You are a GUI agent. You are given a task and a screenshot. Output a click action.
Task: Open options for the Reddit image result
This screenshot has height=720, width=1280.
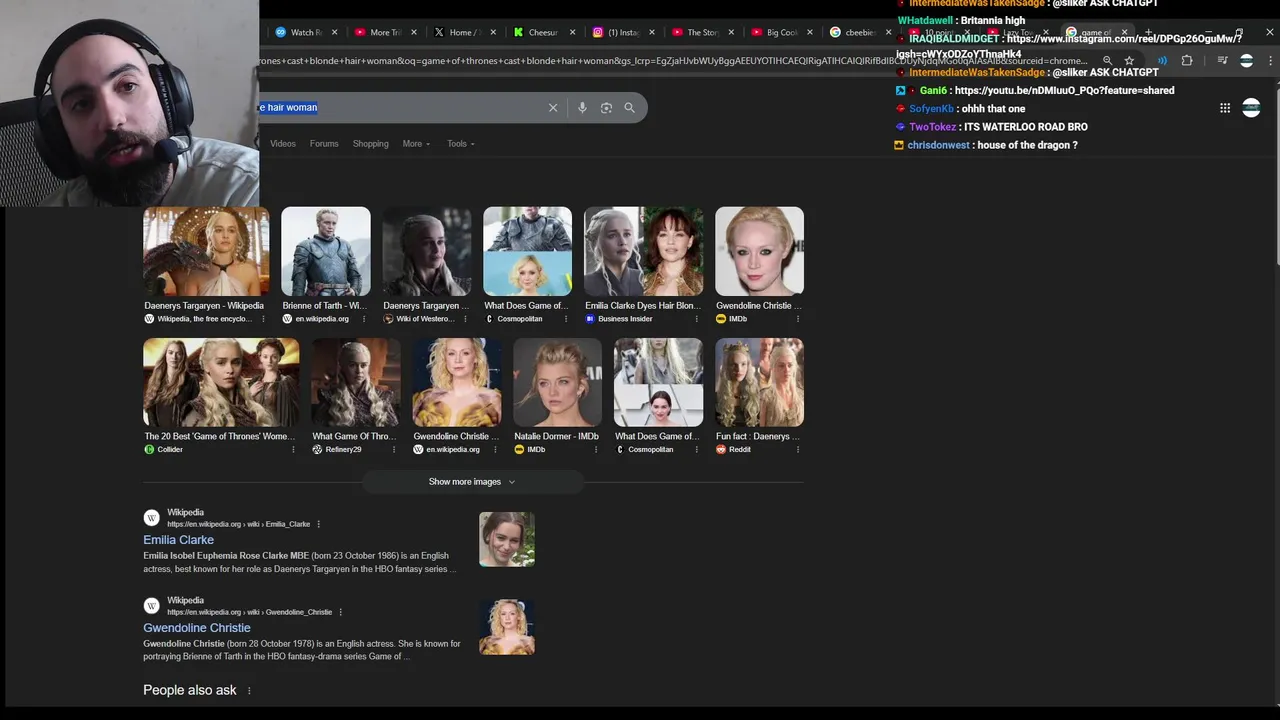click(x=798, y=450)
